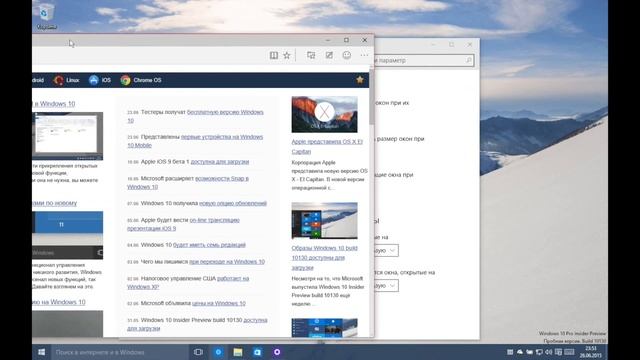Viewport: 640px width, 360px height.
Task: Open the iOS 9 beta 1 download link
Action: [220, 162]
